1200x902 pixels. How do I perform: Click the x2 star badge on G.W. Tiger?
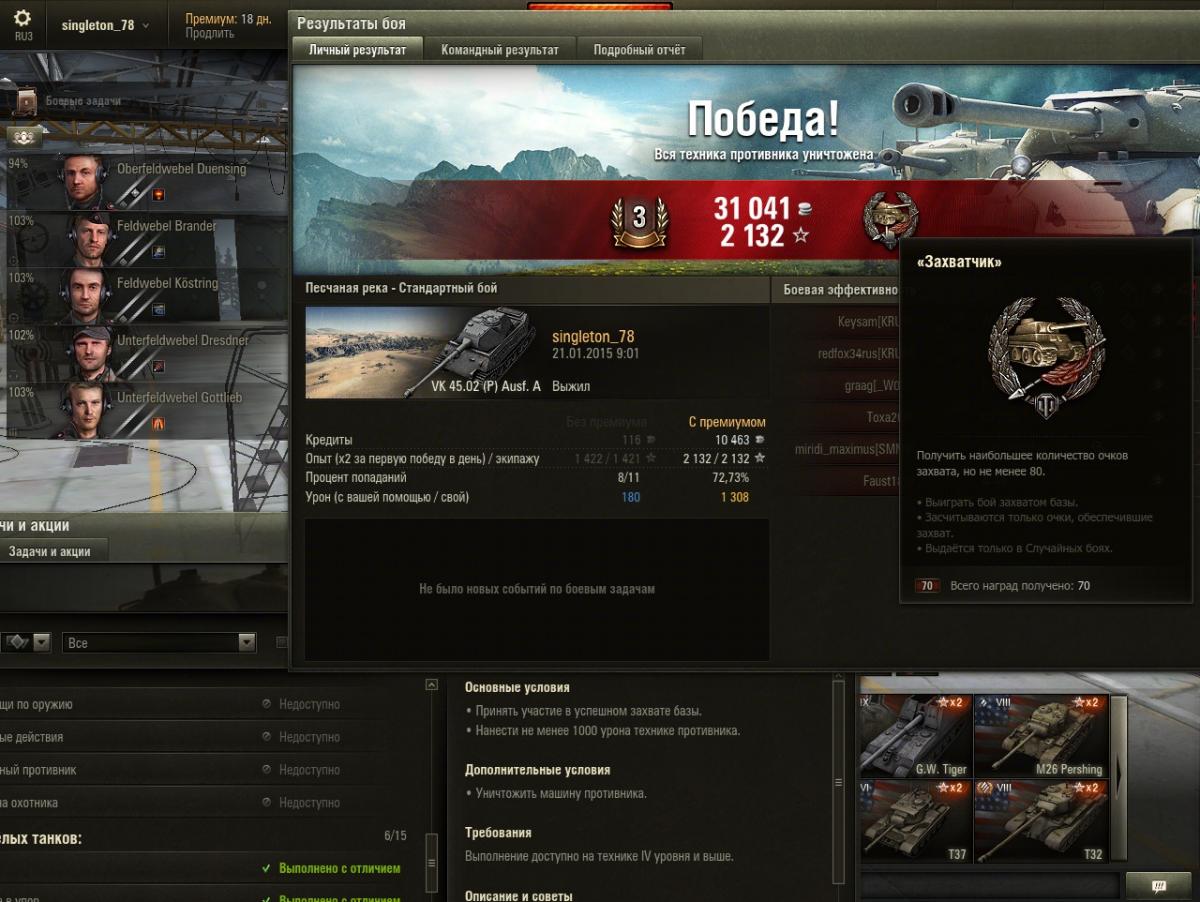949,704
